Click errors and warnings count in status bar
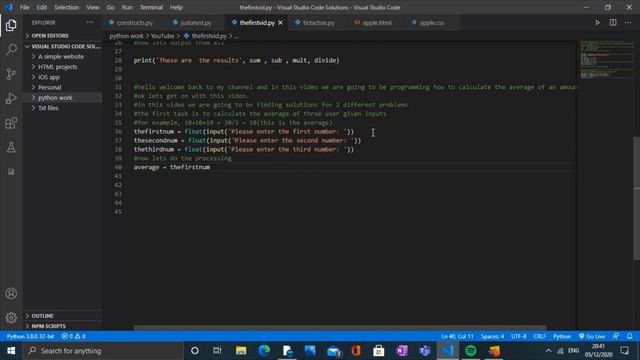The image size is (640, 360). pos(73,336)
